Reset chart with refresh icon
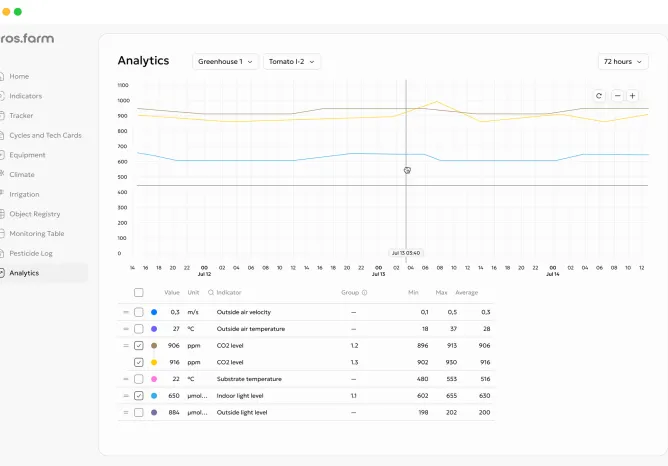668x466 pixels. pos(599,96)
